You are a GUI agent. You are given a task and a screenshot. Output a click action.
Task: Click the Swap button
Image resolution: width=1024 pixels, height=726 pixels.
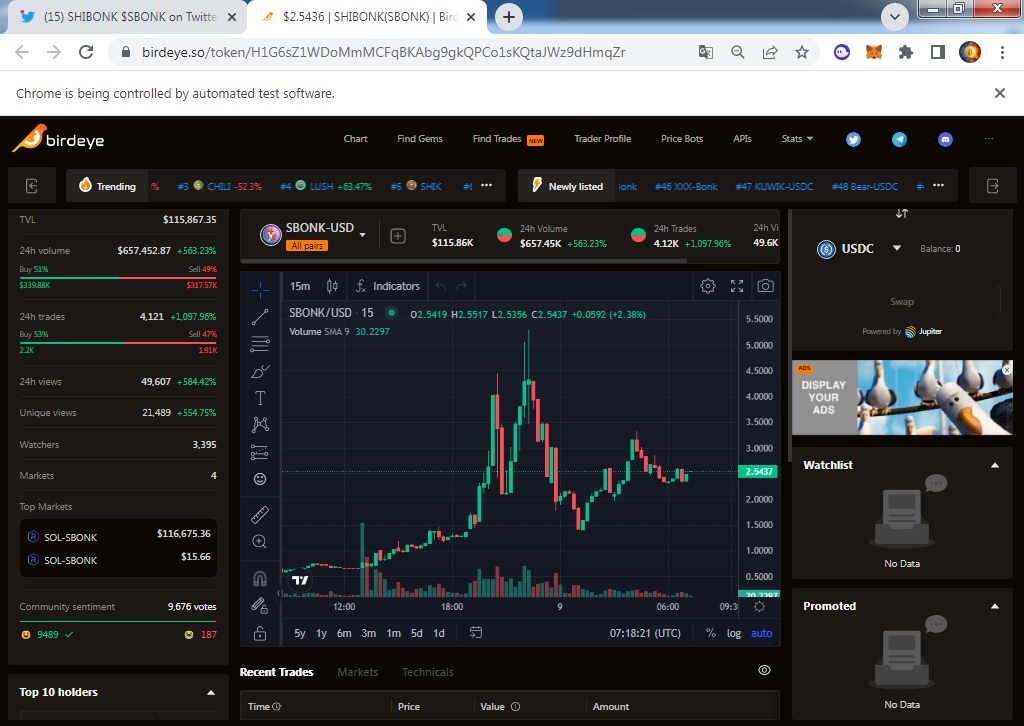pos(902,302)
